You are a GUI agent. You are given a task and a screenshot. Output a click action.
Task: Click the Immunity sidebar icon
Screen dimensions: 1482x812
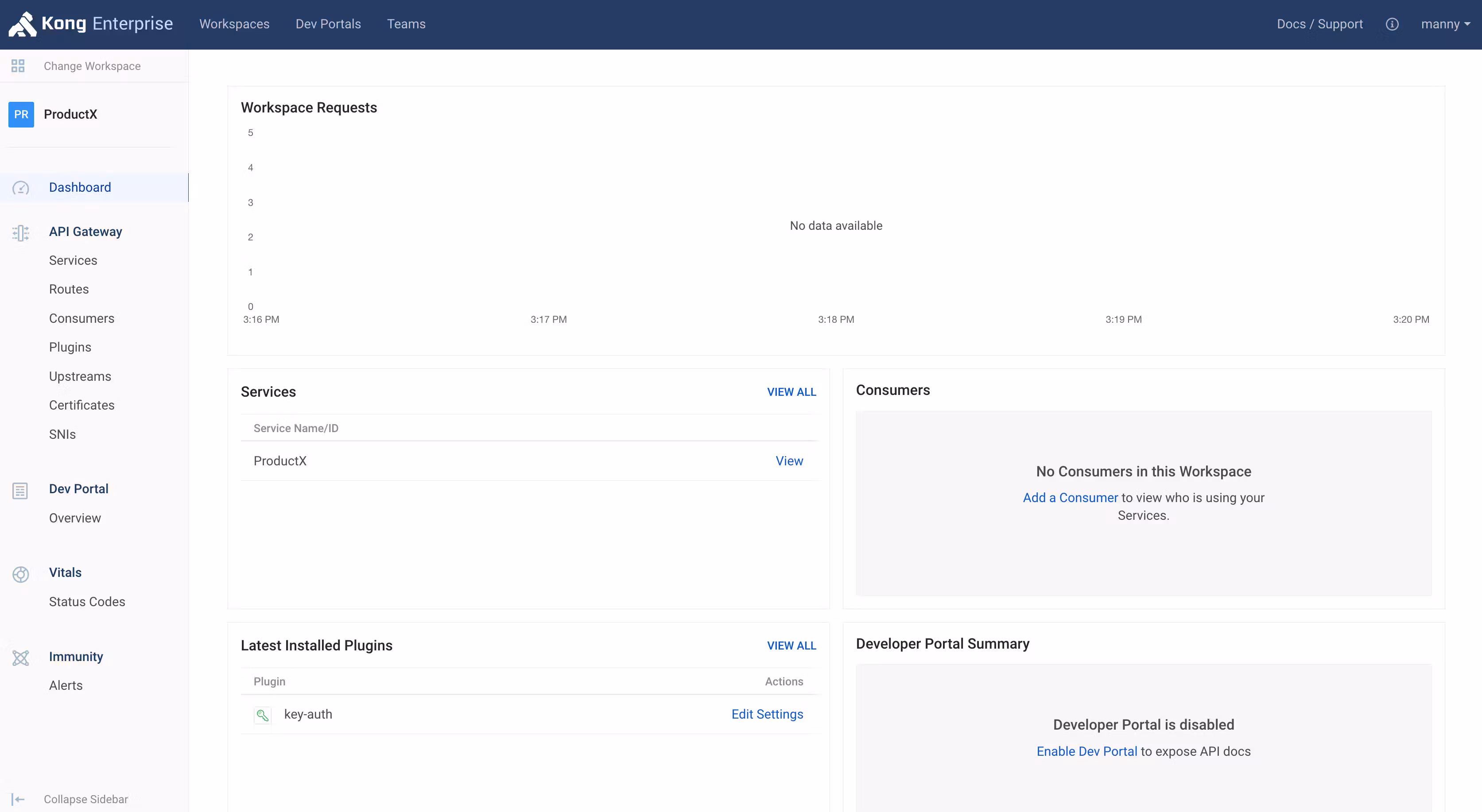point(21,657)
